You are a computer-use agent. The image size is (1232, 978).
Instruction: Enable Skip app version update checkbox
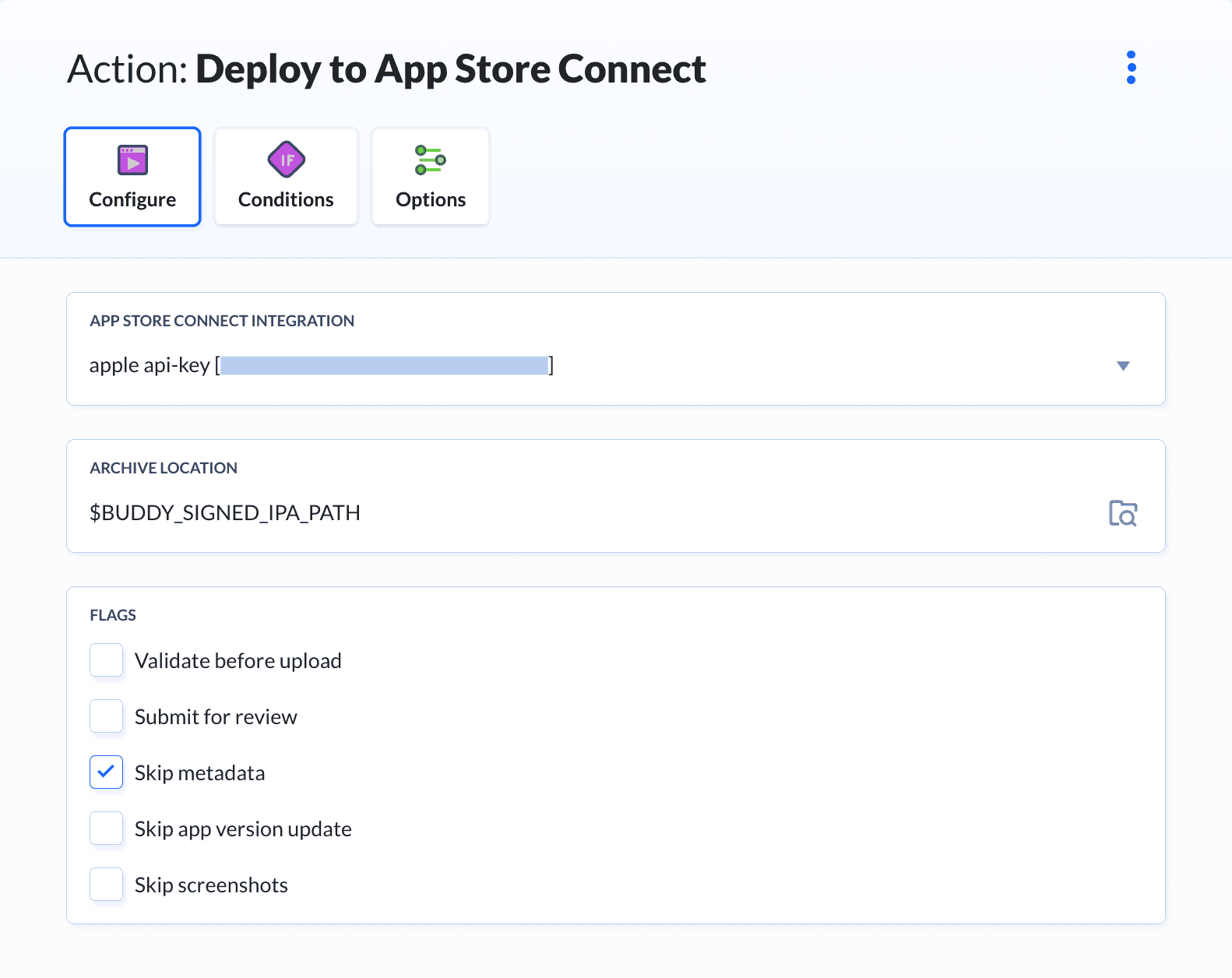click(x=106, y=828)
